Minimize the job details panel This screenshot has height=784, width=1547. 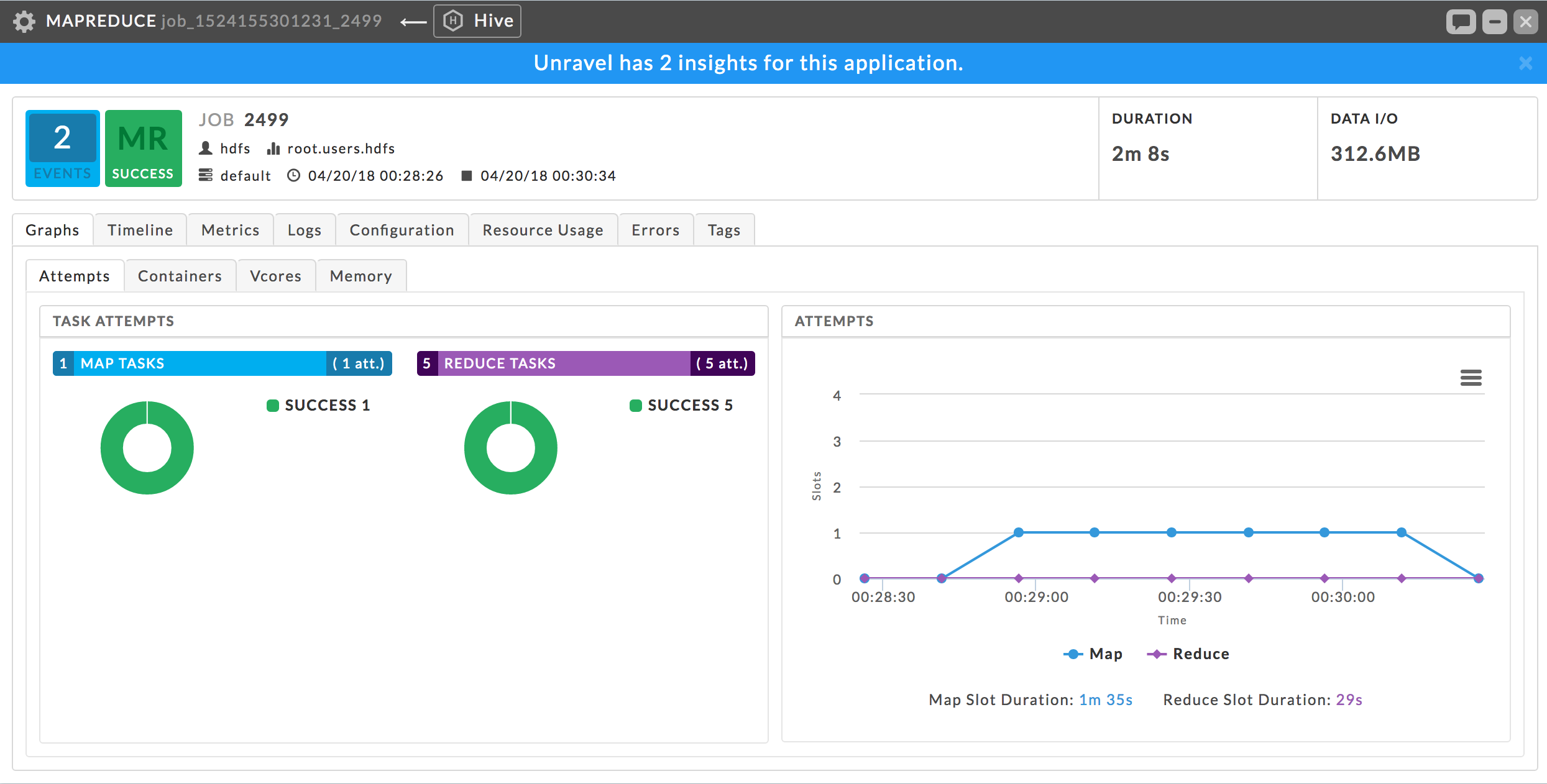tap(1495, 22)
